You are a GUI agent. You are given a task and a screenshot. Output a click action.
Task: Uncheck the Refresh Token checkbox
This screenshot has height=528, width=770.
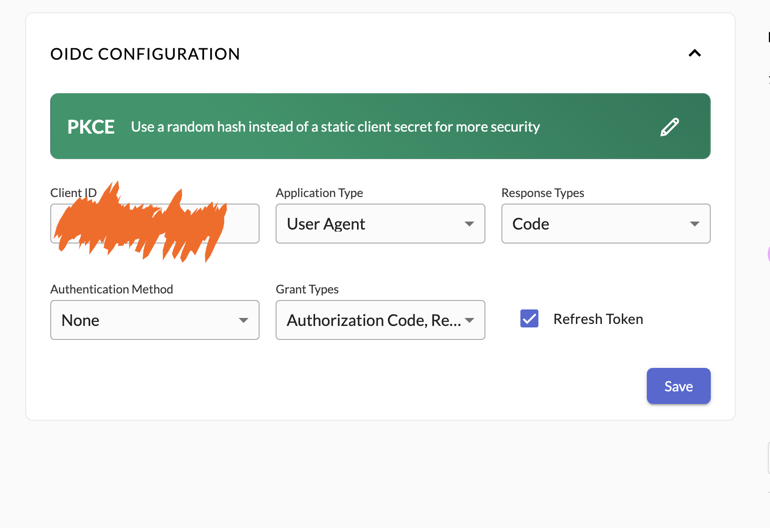pos(529,319)
